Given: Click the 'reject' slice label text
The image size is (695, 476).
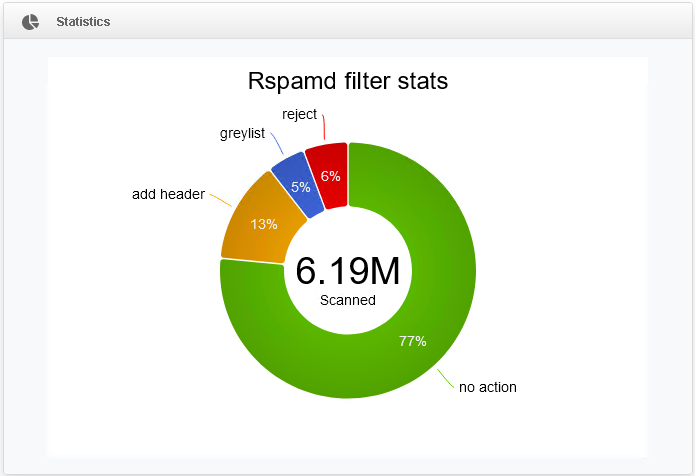Looking at the screenshot, I should (x=299, y=114).
